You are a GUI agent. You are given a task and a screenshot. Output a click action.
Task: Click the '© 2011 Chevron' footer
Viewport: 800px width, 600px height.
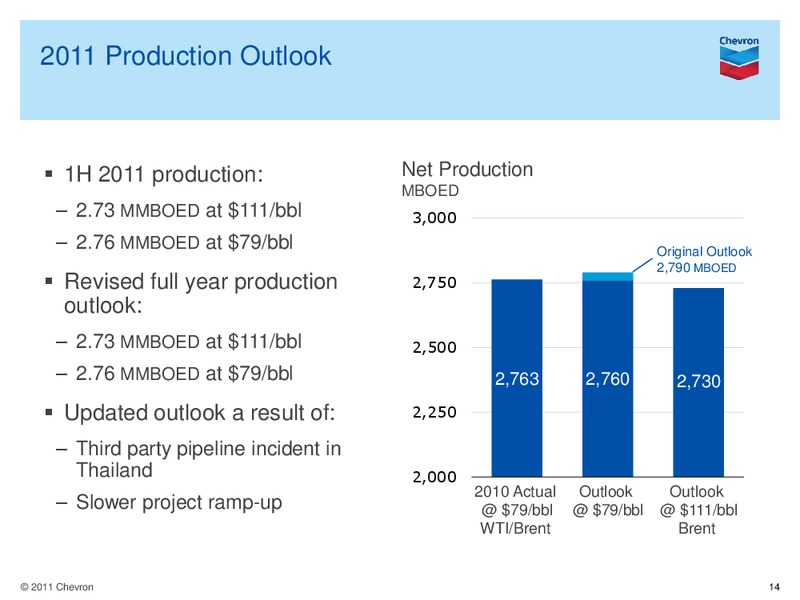pyautogui.click(x=57, y=587)
